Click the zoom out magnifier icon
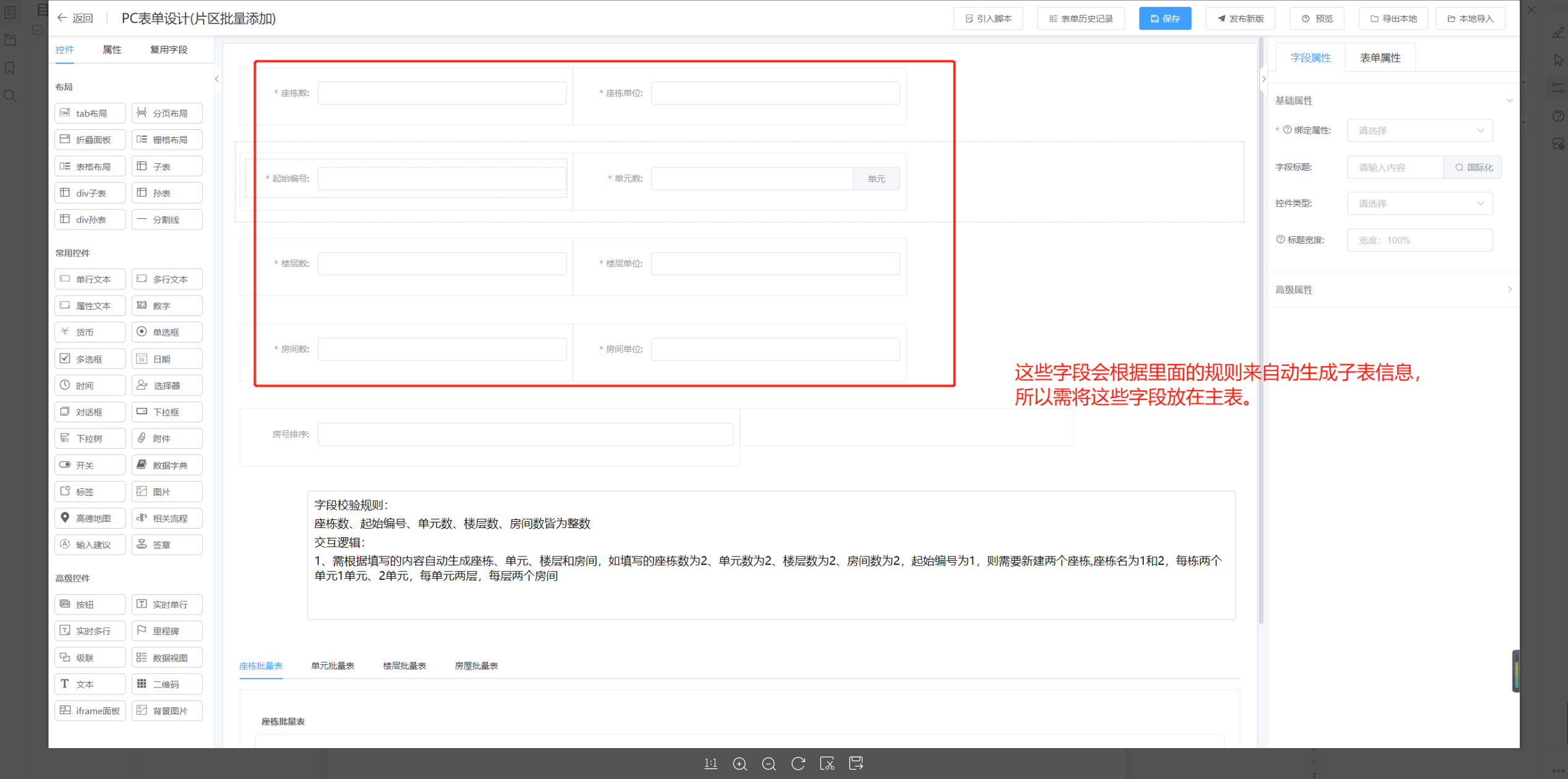Viewport: 1568px width, 779px height. [769, 764]
